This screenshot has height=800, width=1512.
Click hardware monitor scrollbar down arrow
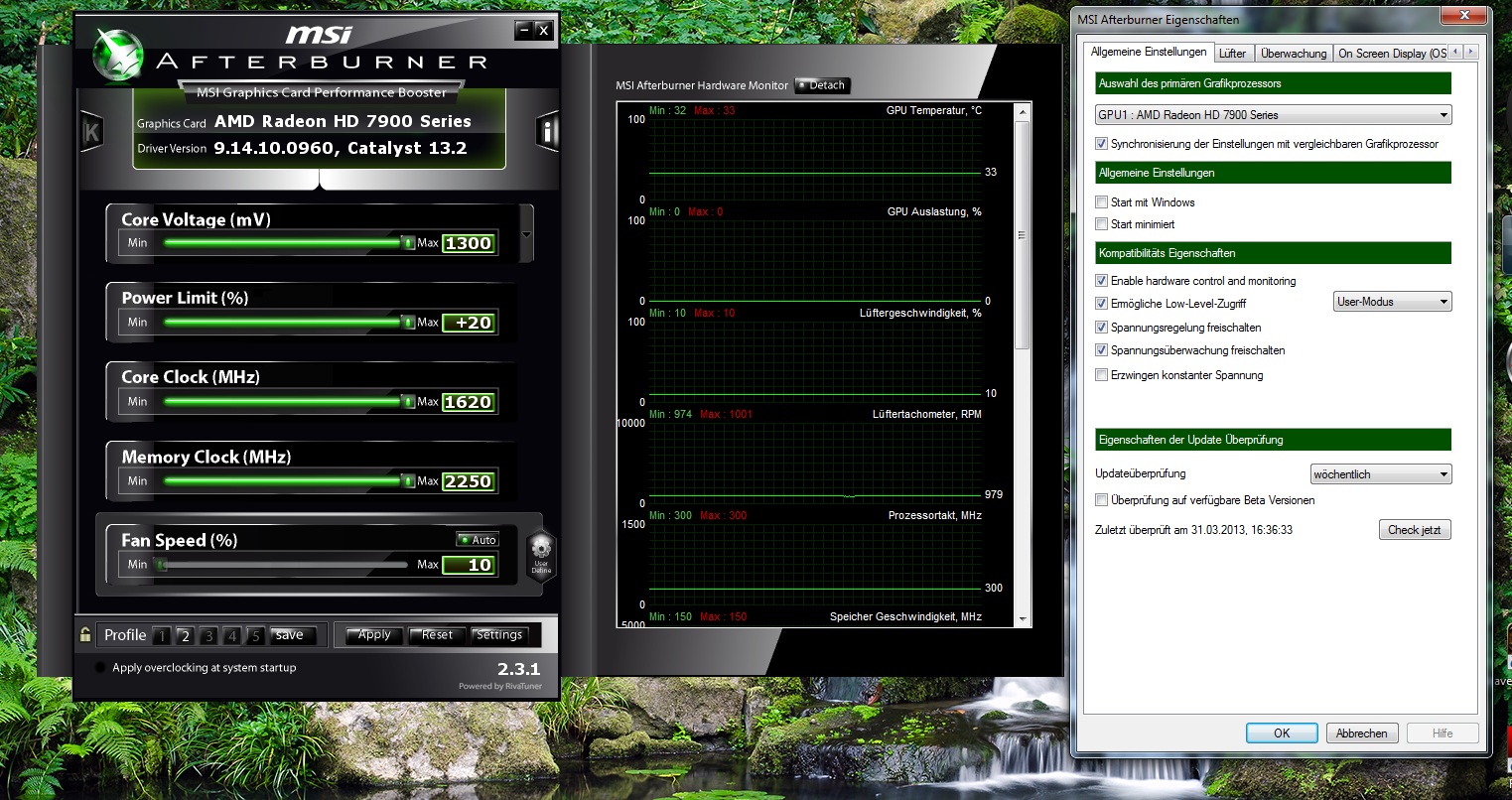[x=1022, y=618]
